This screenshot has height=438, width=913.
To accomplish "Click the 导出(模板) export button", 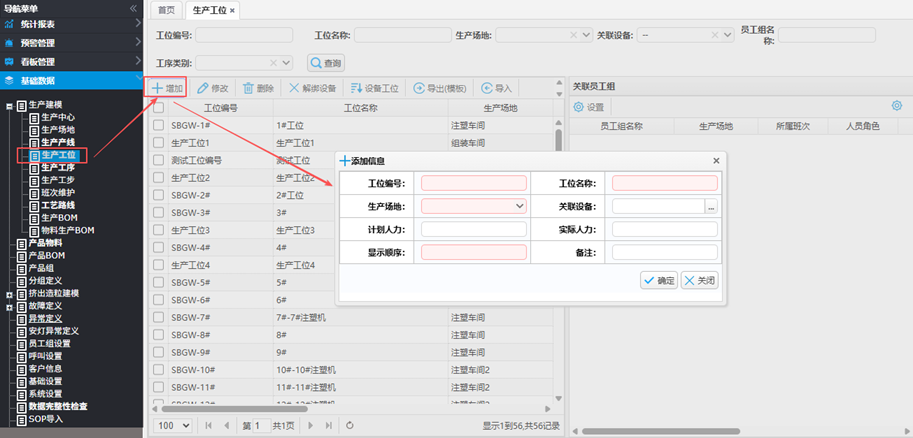I will [x=440, y=89].
